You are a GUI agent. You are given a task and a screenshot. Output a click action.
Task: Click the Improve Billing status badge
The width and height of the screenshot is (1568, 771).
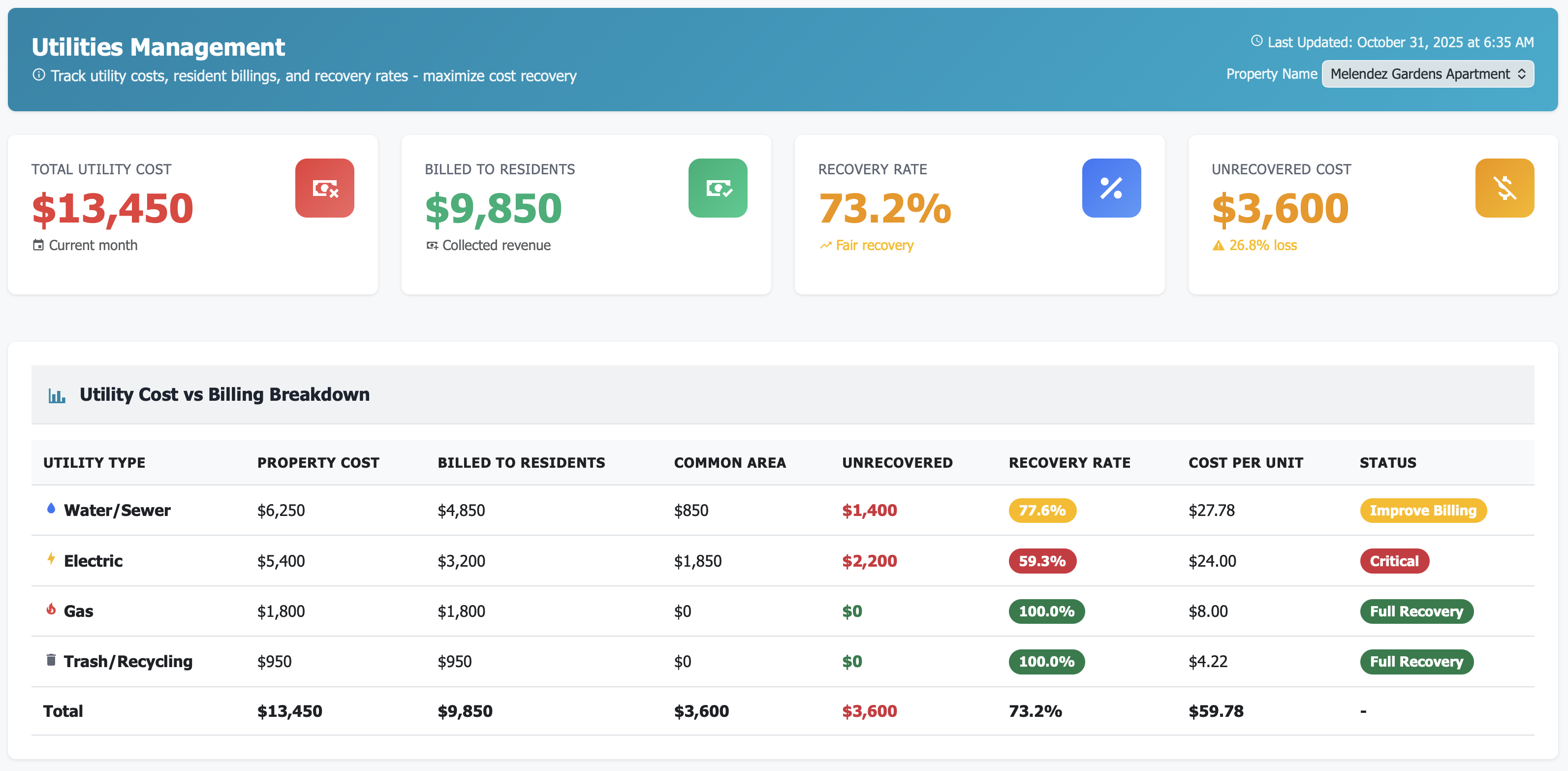[x=1423, y=511]
